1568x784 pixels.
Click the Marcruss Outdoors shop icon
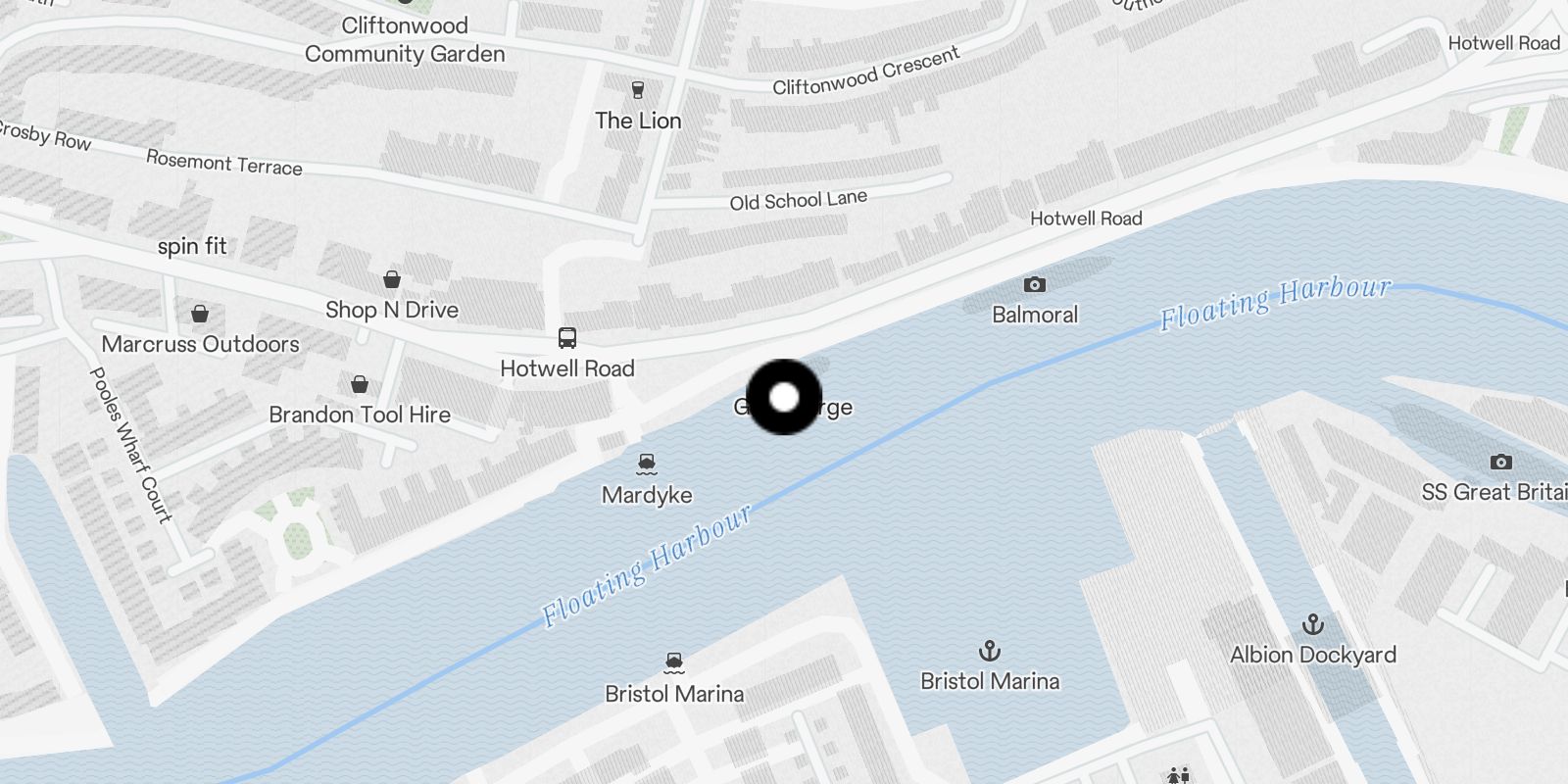pyautogui.click(x=200, y=314)
